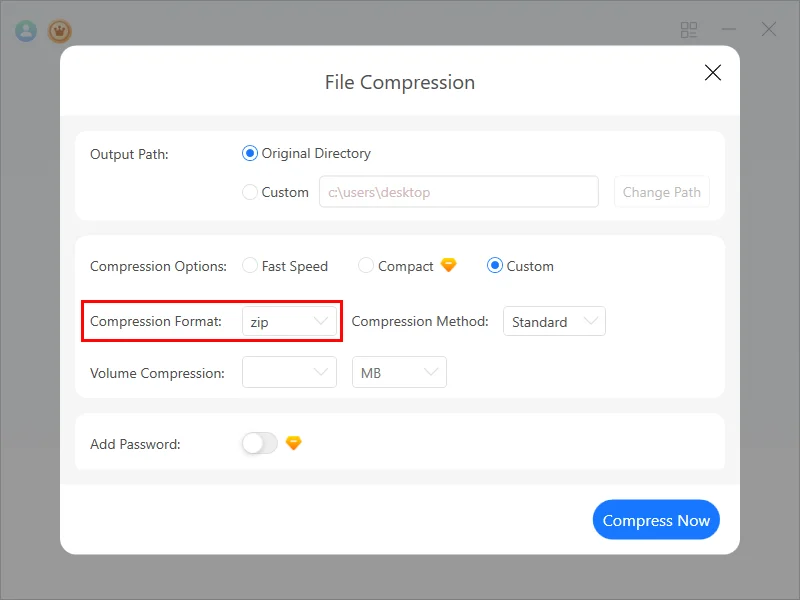The height and width of the screenshot is (600, 800).
Task: Click the VIP crown icon in title bar
Action: click(x=60, y=31)
